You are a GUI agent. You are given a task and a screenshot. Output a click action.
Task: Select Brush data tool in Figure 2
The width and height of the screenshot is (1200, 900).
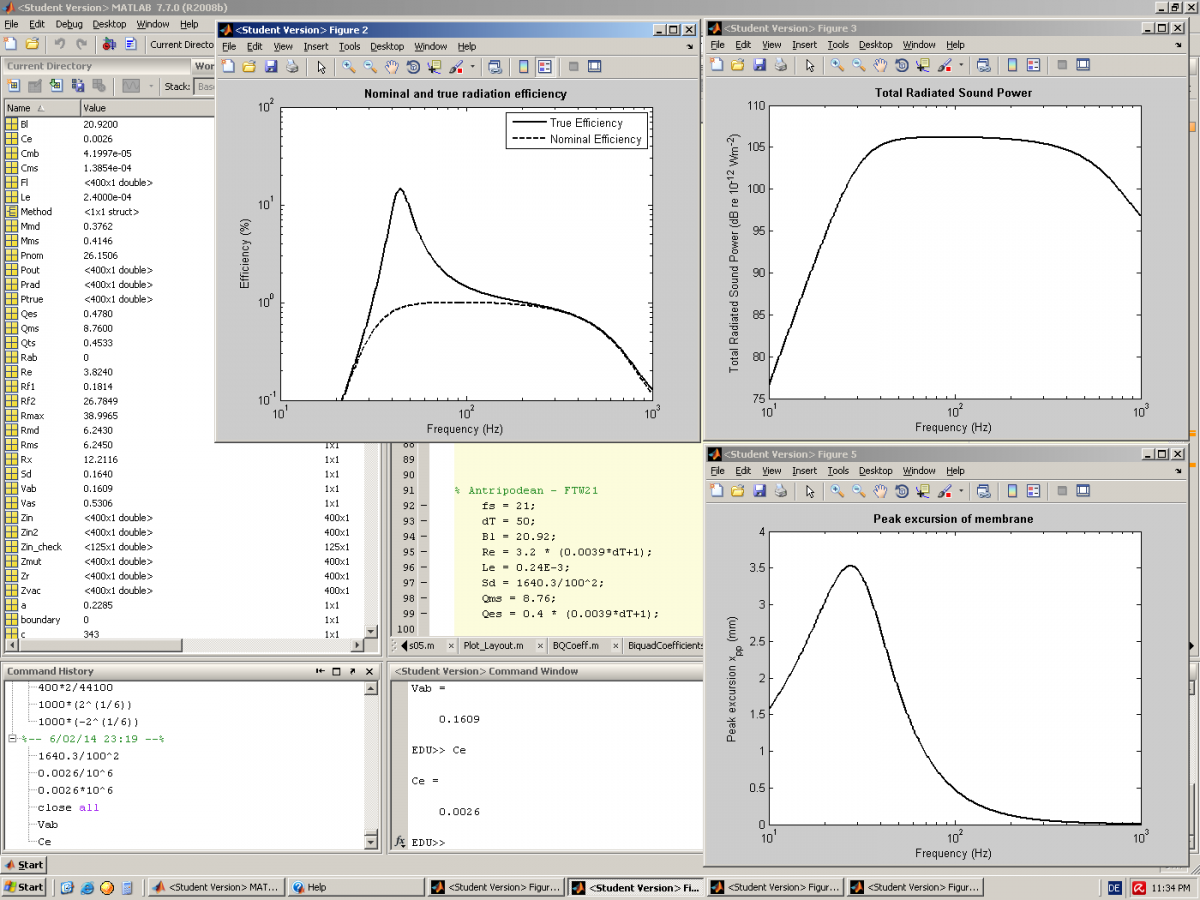pyautogui.click(x=455, y=67)
